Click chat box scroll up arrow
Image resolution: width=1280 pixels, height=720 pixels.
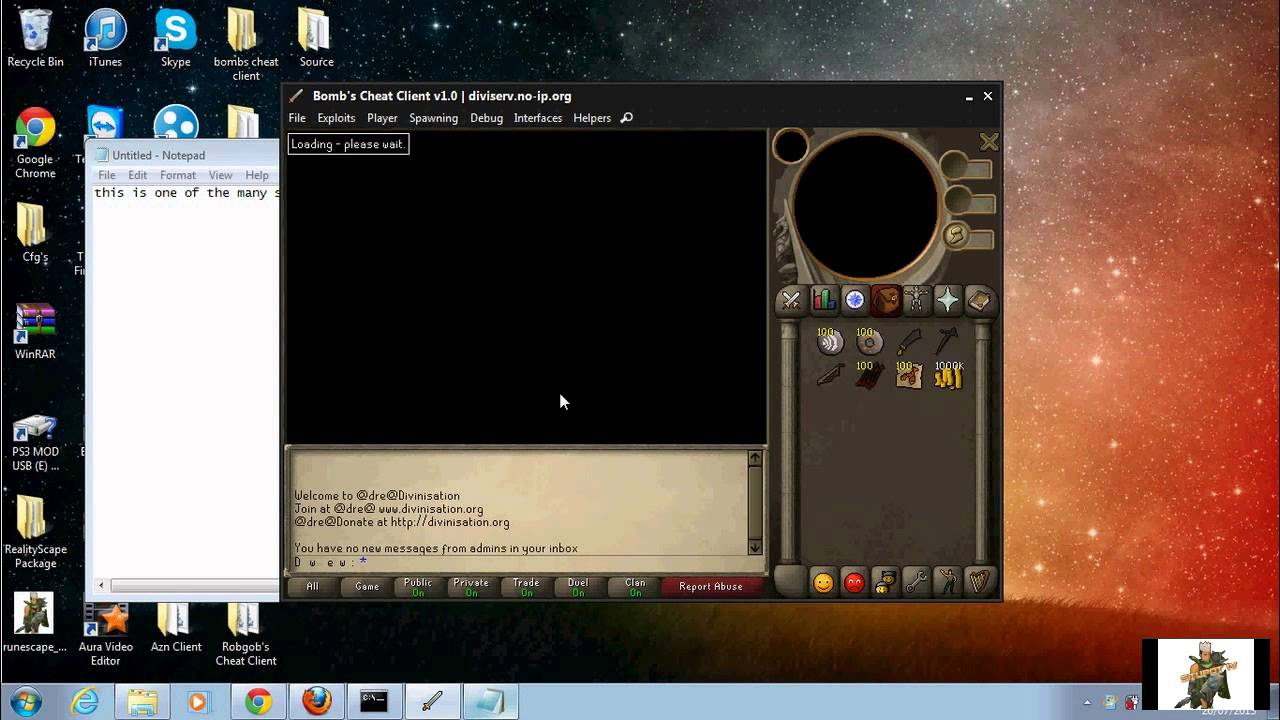755,458
